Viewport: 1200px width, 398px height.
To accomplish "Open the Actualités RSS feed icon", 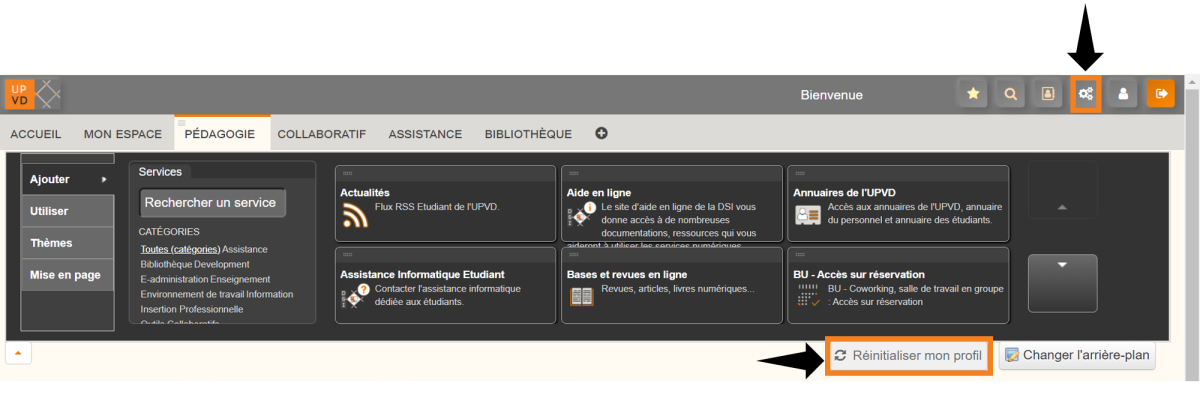I will pos(355,216).
